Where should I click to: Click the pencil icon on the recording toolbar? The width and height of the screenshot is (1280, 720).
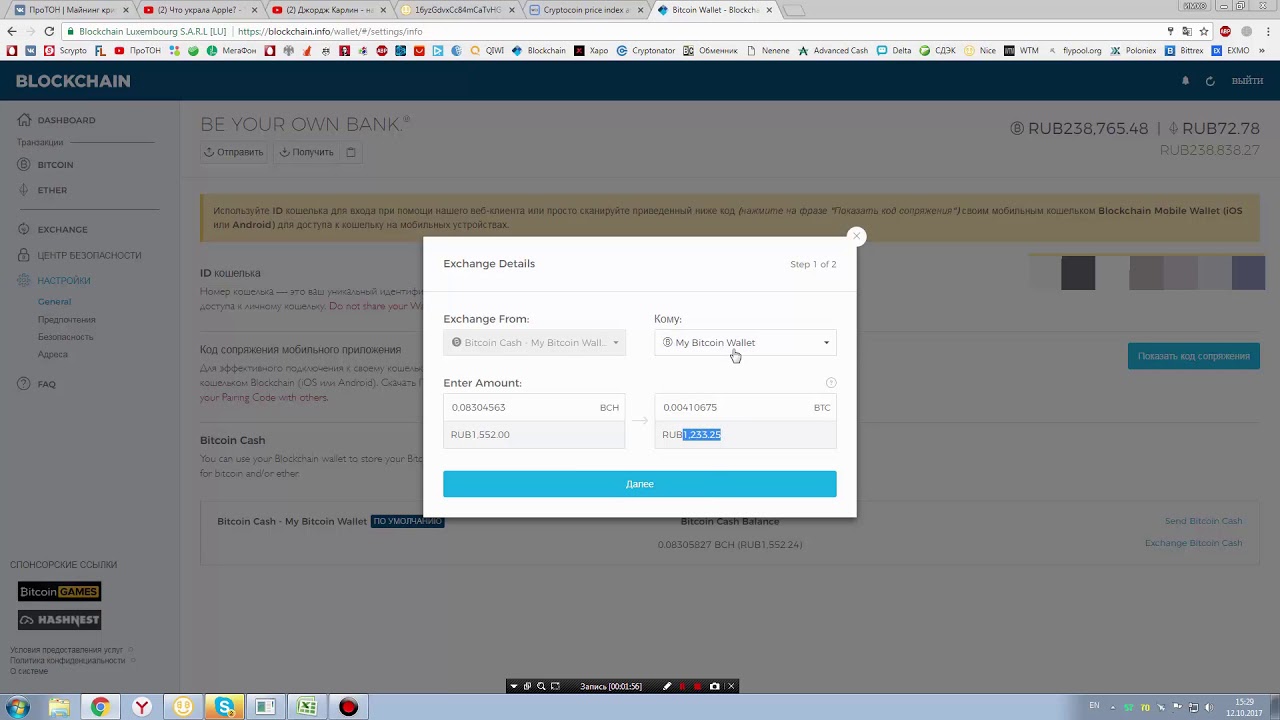pos(667,686)
